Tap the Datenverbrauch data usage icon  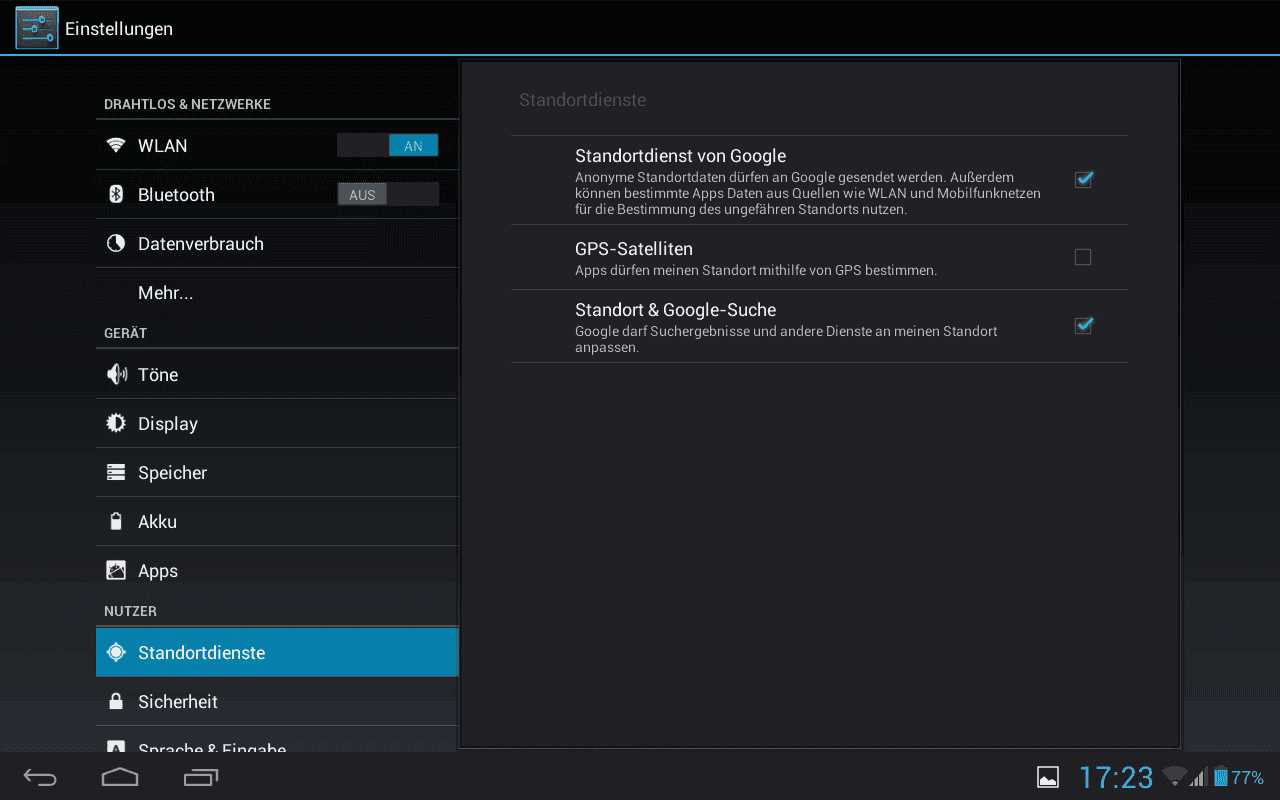pos(116,243)
